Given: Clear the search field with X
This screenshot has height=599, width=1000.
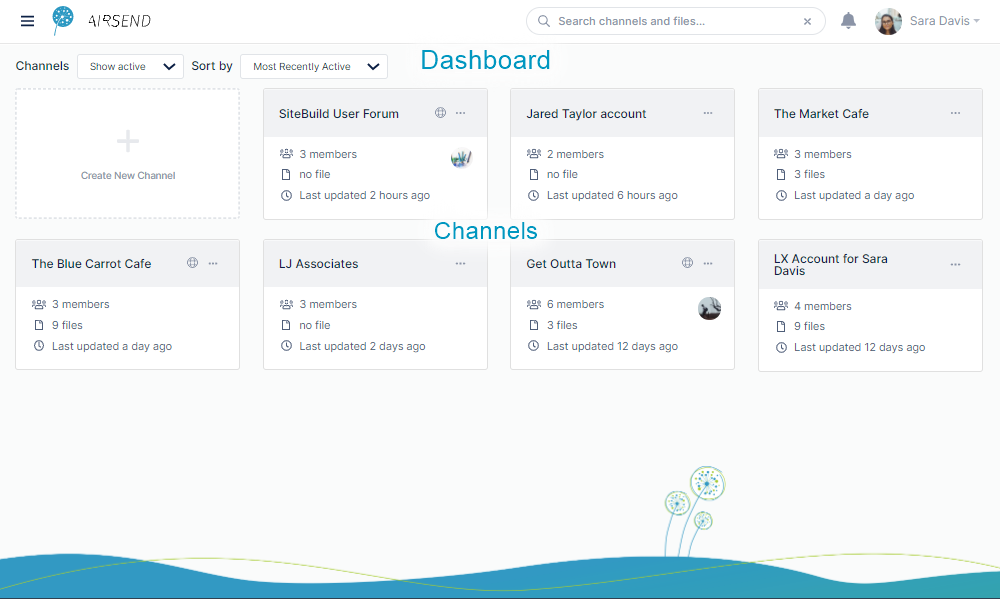Looking at the screenshot, I should point(807,21).
